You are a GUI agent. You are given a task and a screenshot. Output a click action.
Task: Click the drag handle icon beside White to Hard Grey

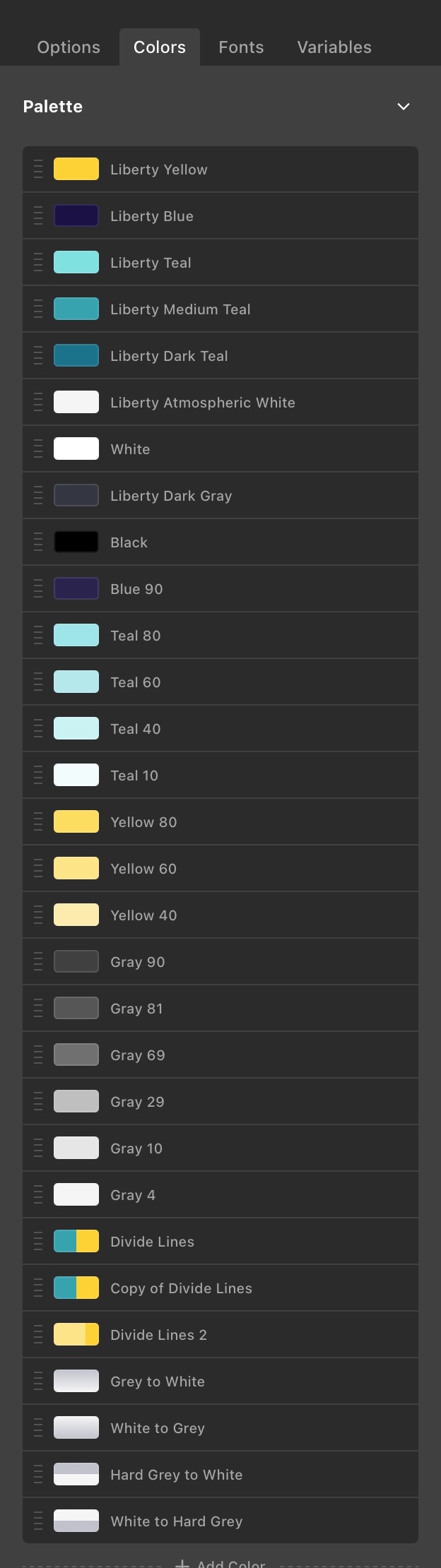tap(38, 1521)
